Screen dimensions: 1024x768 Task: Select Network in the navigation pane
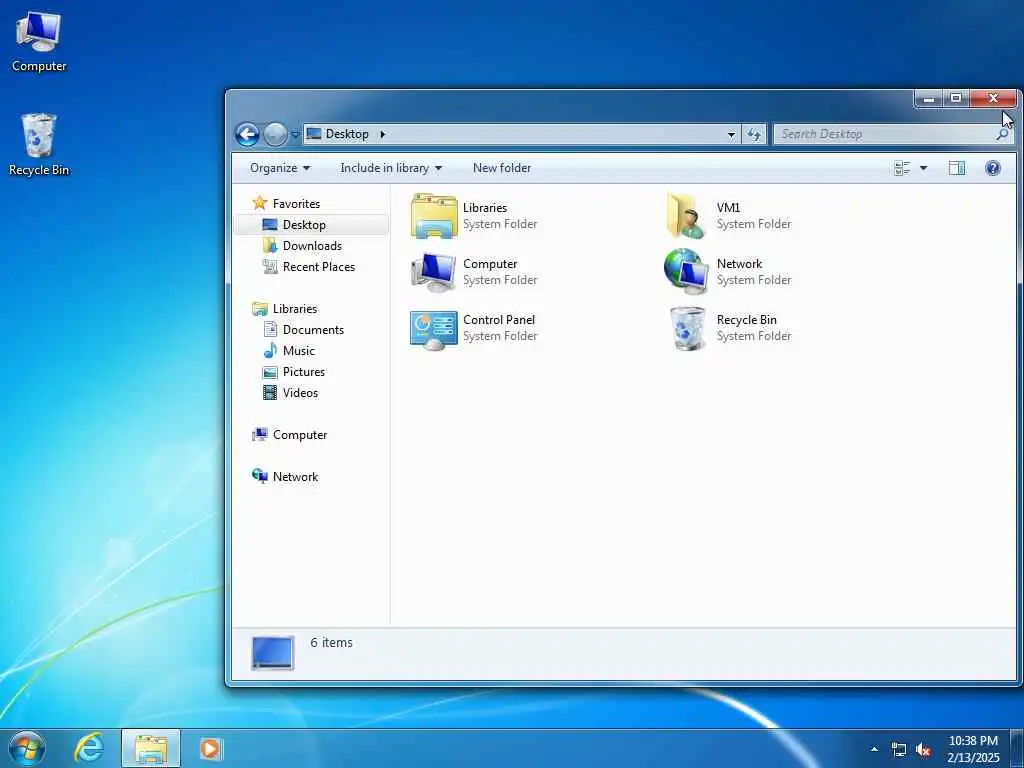(295, 477)
